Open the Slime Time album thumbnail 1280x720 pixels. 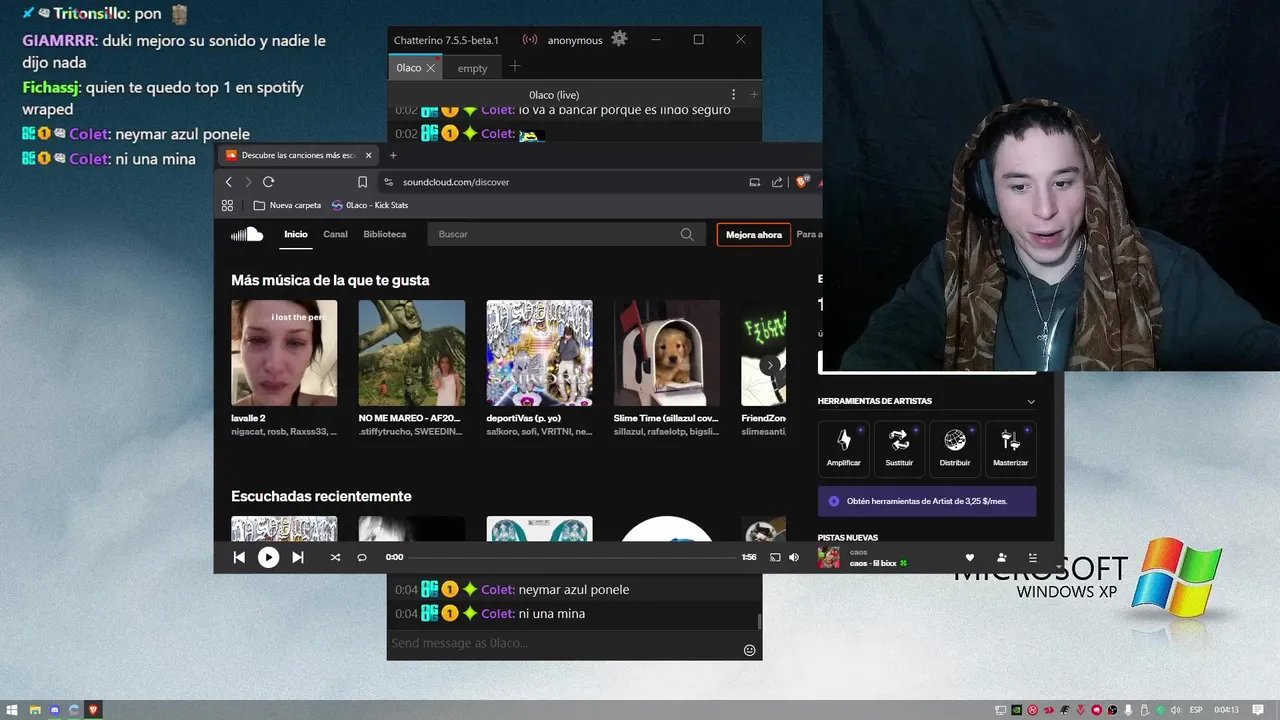[667, 352]
